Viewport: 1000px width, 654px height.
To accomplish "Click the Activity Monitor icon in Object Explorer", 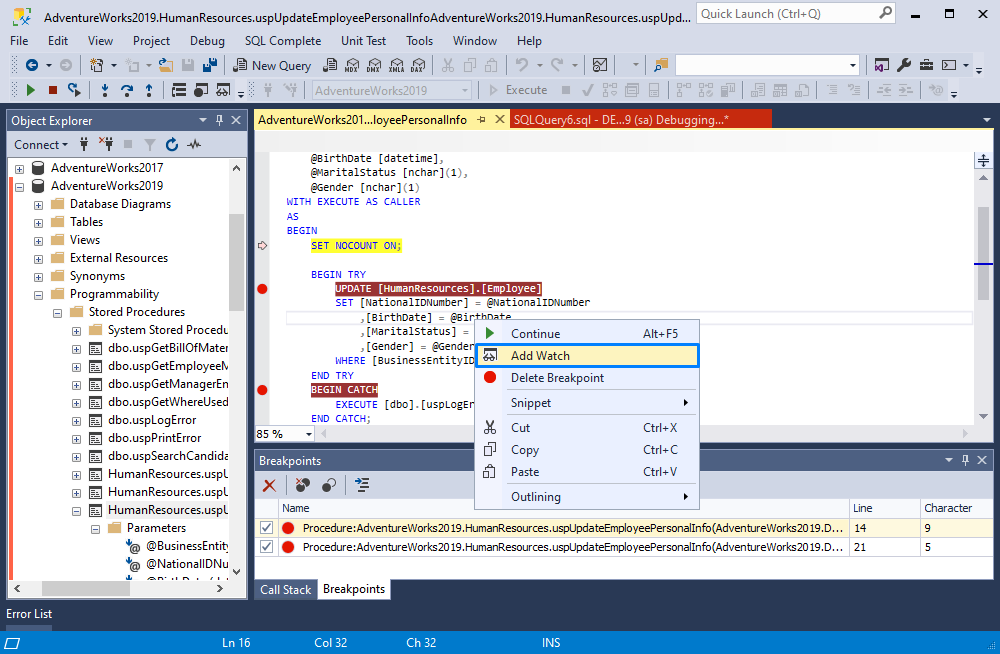I will point(194,145).
